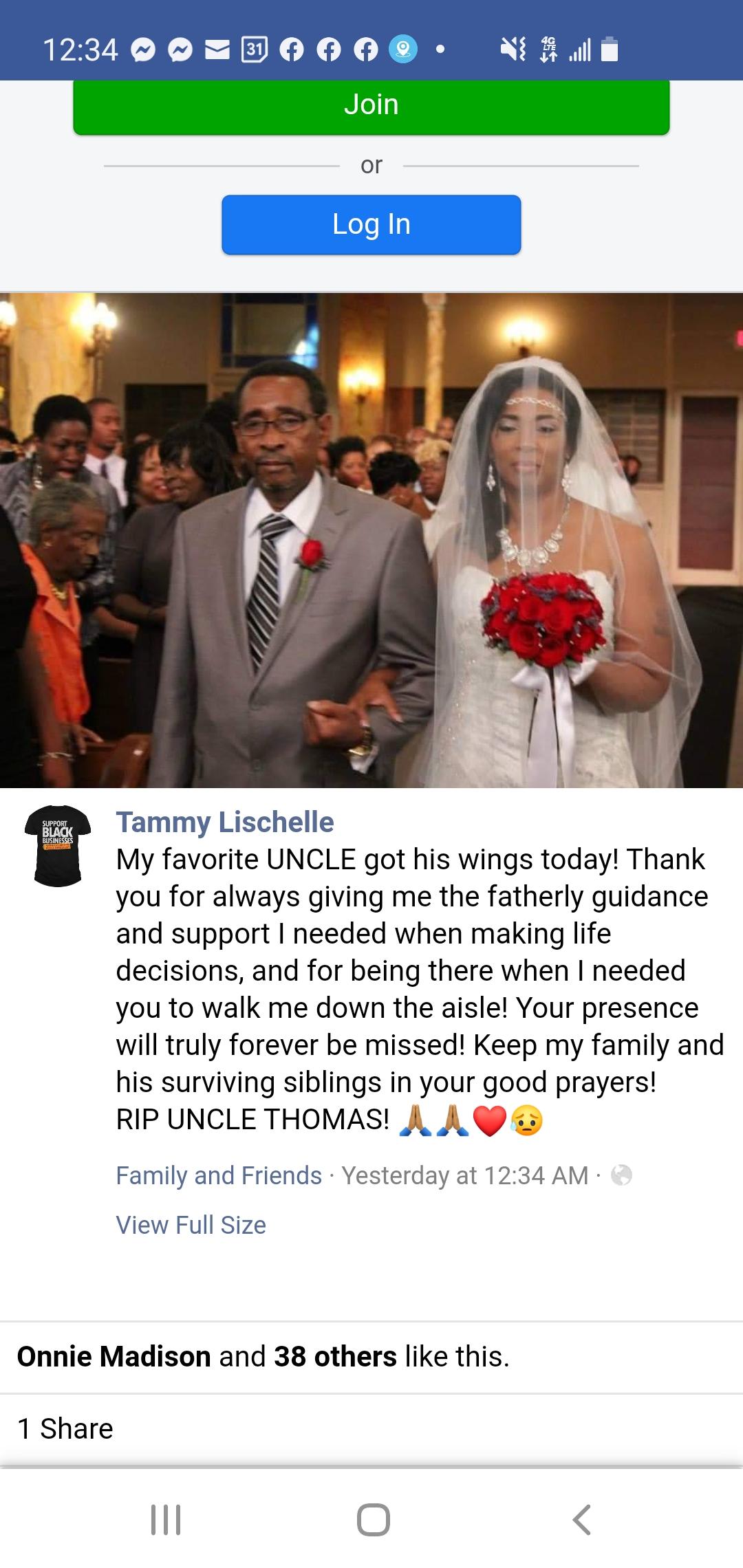Open Tammy Lischelle's profile name link
The width and height of the screenshot is (743, 1568).
pyautogui.click(x=225, y=822)
